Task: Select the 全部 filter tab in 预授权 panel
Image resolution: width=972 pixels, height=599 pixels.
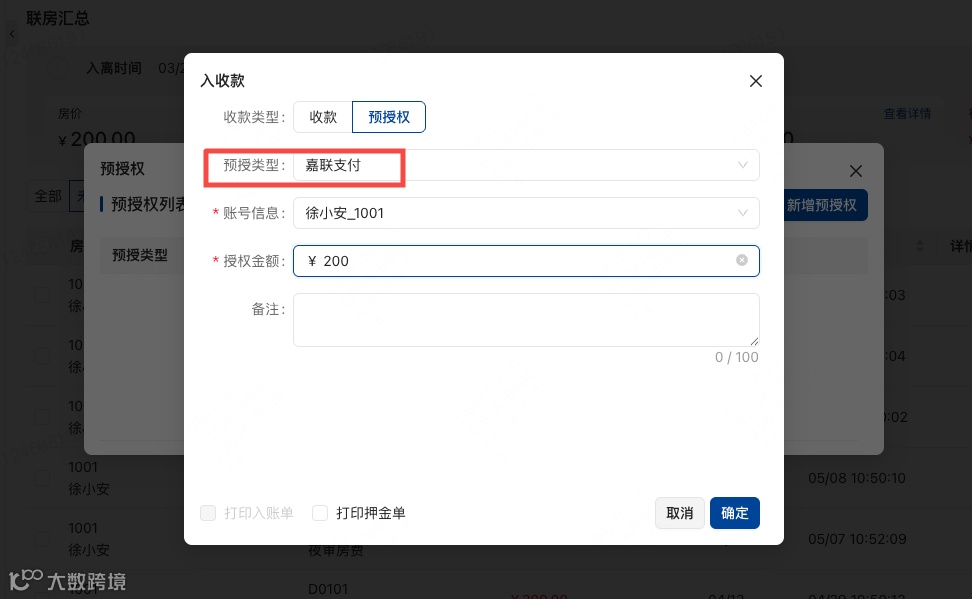Action: 48,197
